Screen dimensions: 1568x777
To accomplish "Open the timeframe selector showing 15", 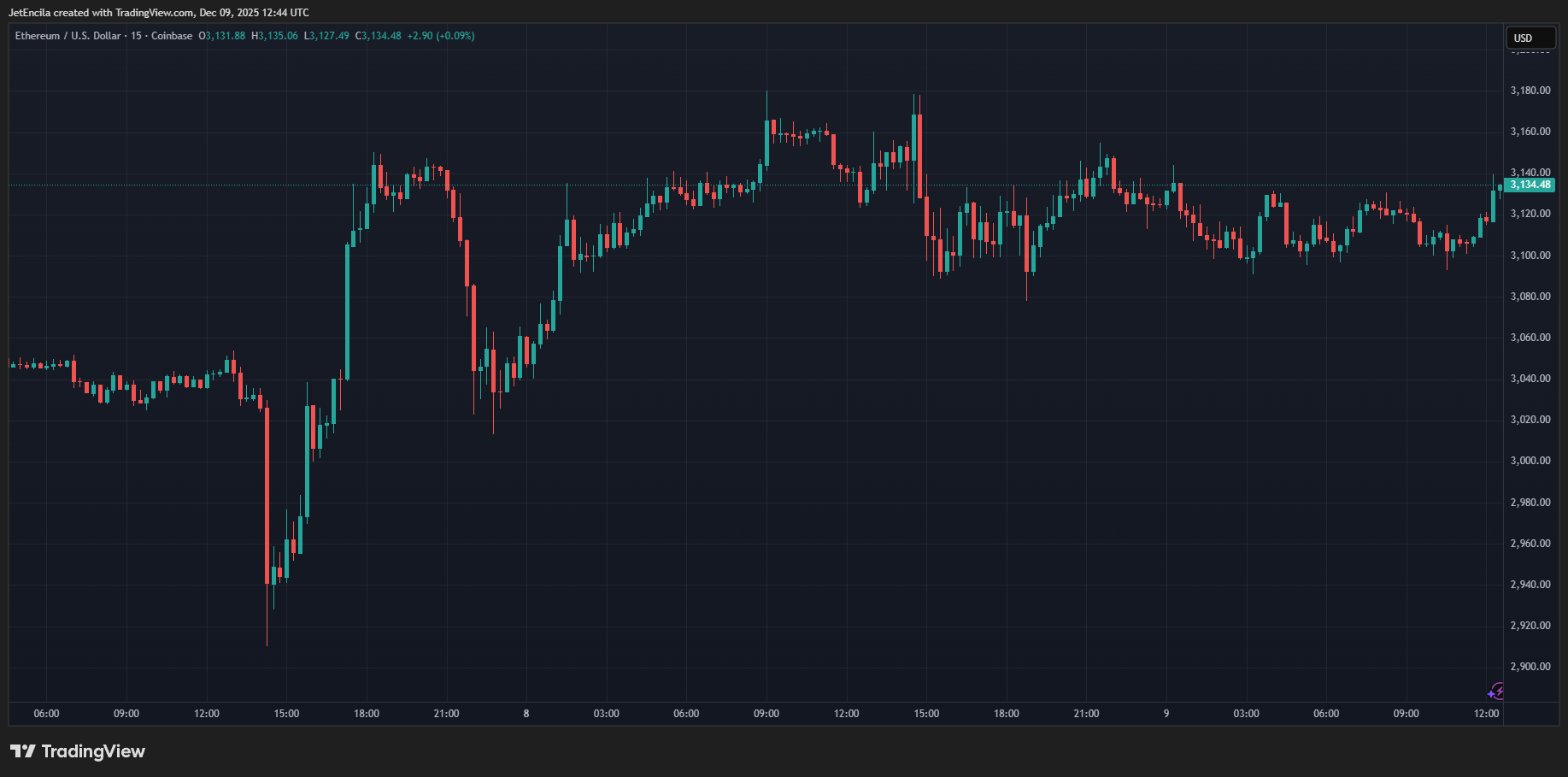I will (x=137, y=36).
